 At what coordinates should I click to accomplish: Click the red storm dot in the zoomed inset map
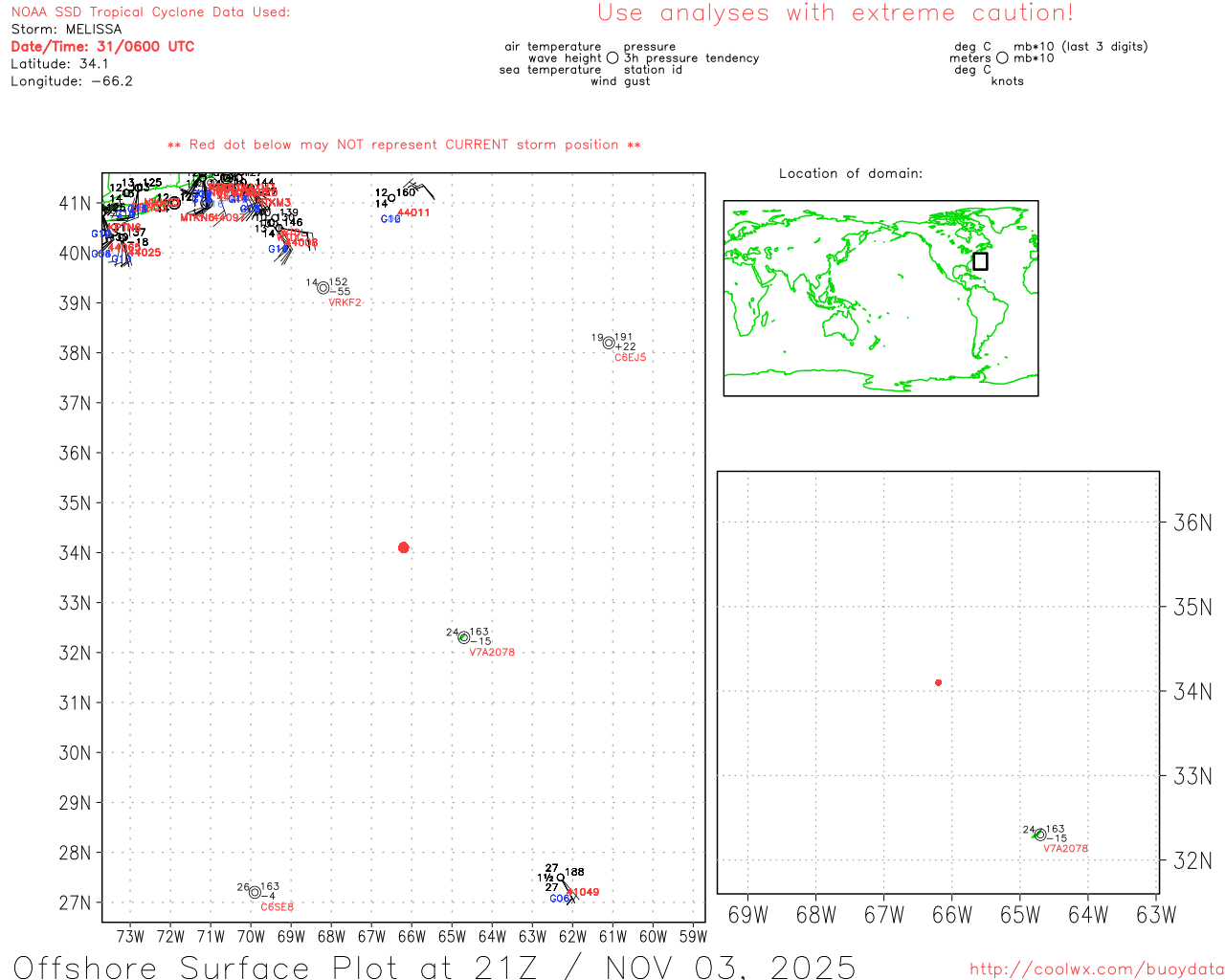coord(938,682)
